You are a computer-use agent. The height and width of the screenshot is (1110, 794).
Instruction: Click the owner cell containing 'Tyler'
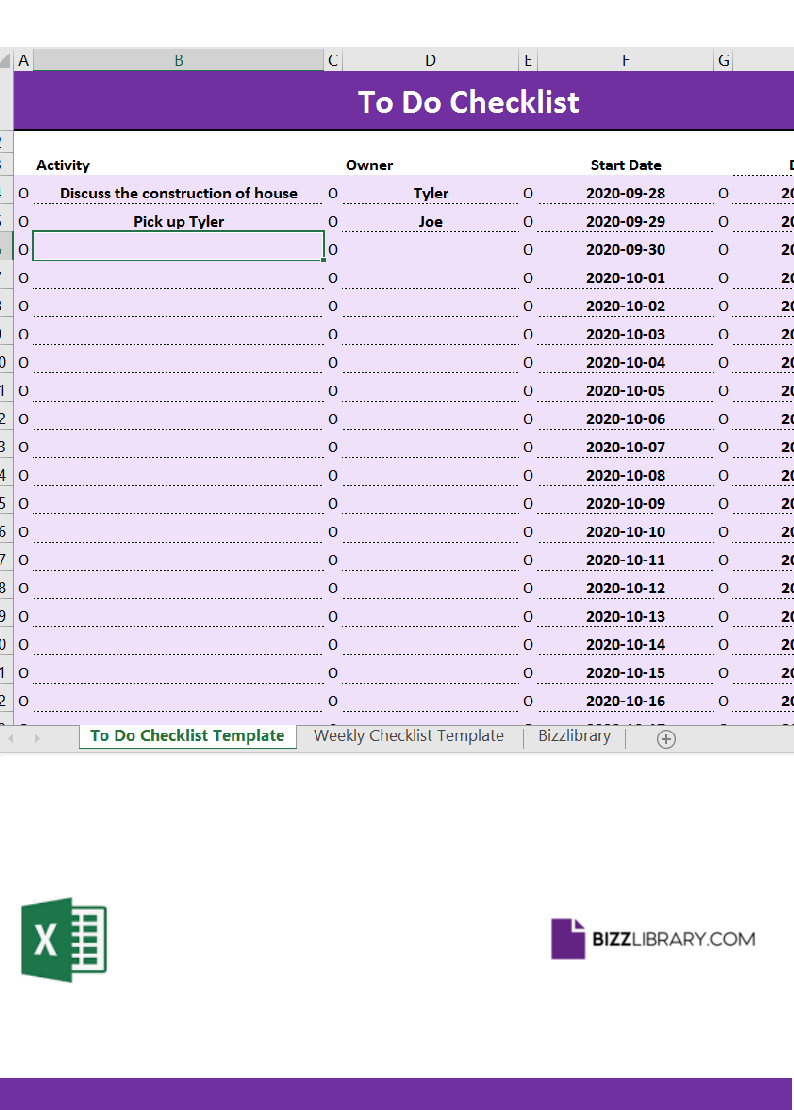pos(430,193)
